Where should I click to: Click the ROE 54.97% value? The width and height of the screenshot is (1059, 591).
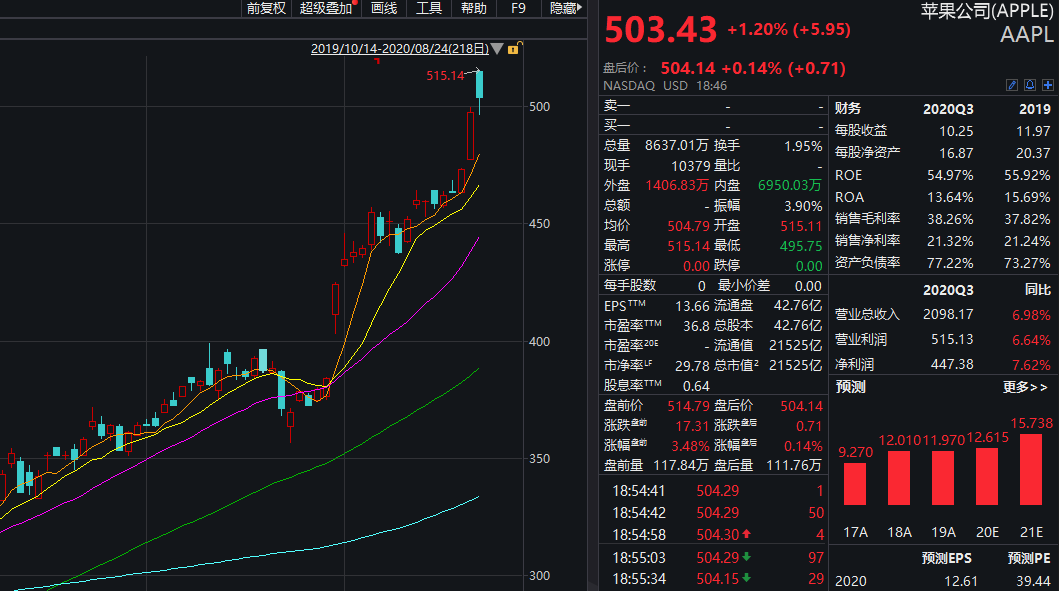point(950,176)
